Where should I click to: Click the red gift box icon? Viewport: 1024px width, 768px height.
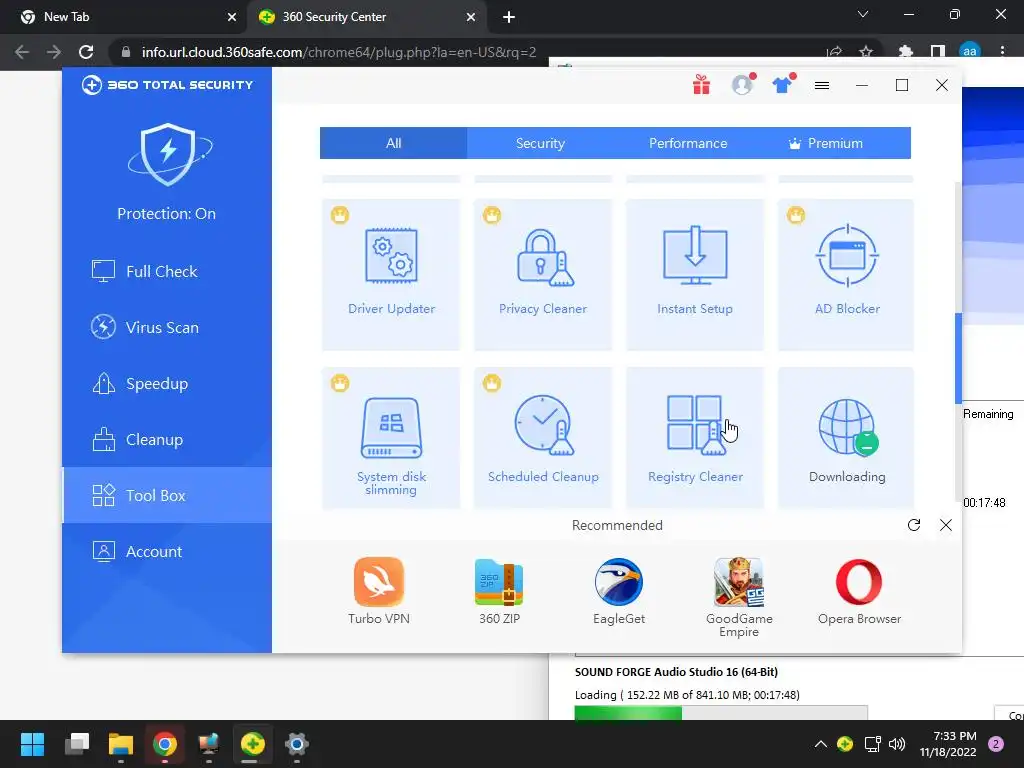tap(701, 85)
